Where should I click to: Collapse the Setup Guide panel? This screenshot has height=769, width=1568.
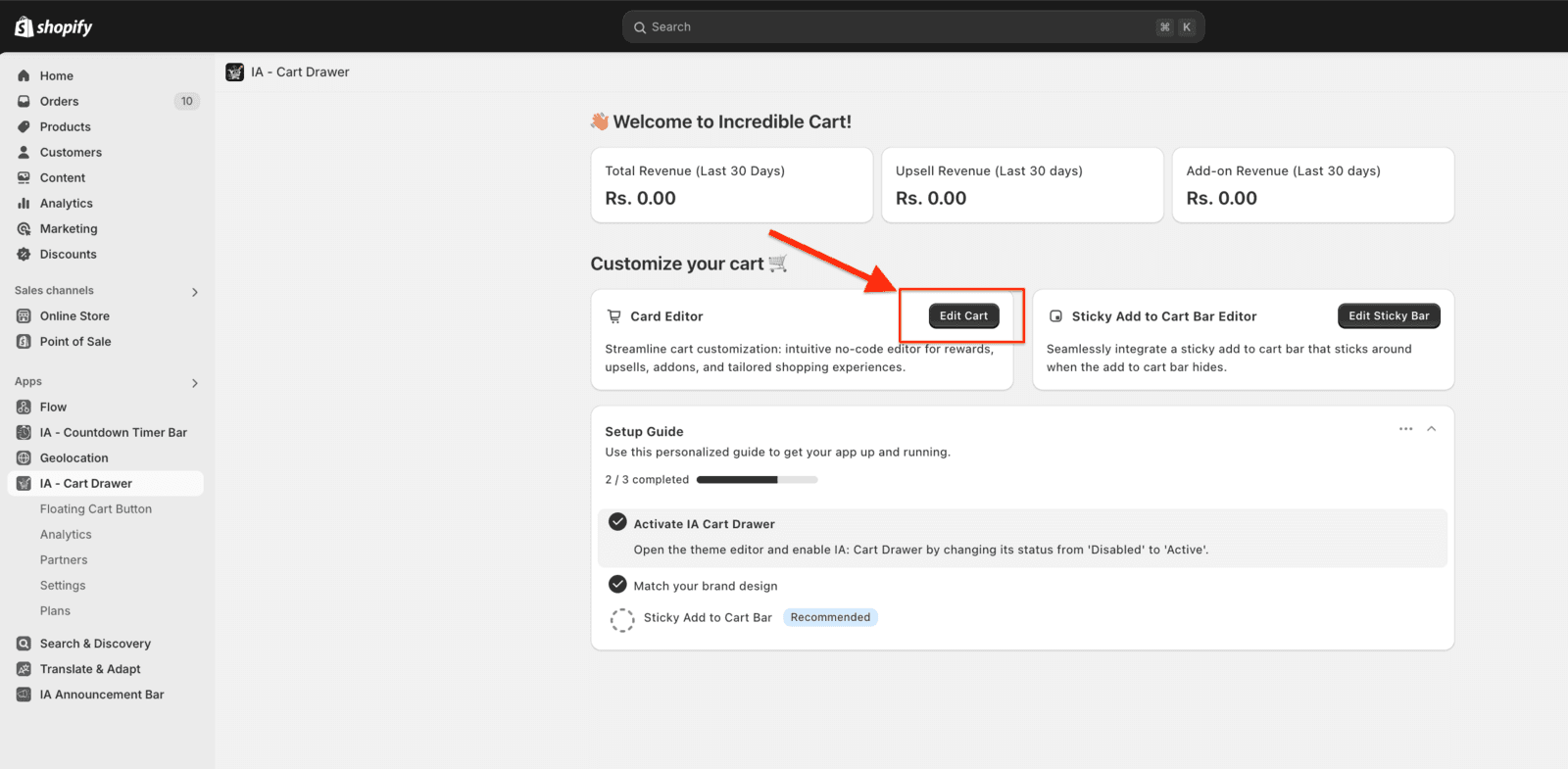click(x=1432, y=429)
